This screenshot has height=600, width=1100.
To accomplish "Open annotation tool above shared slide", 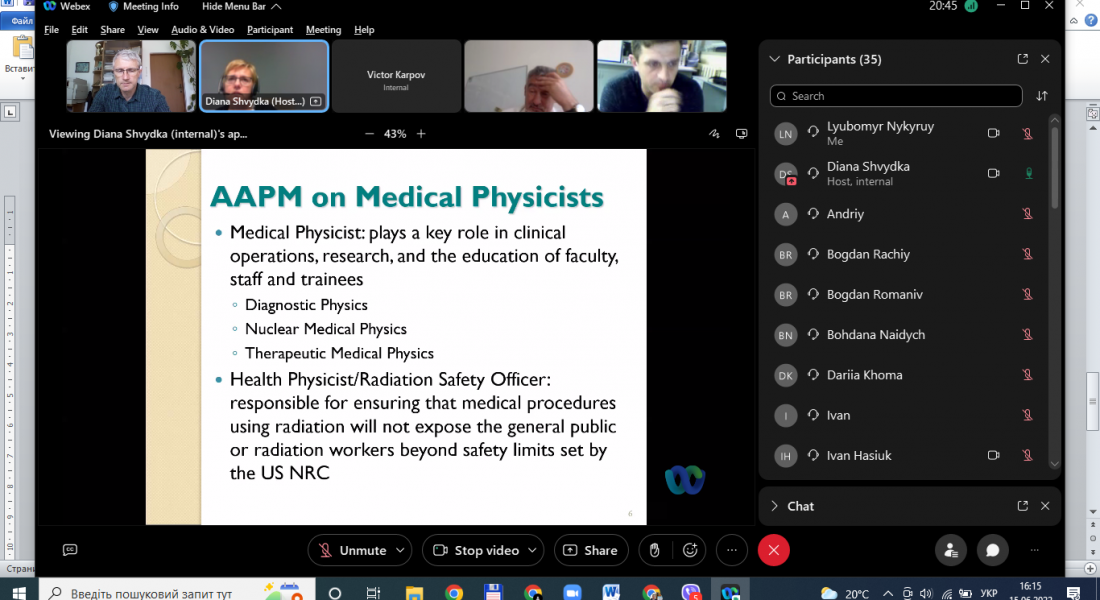I will pos(714,134).
